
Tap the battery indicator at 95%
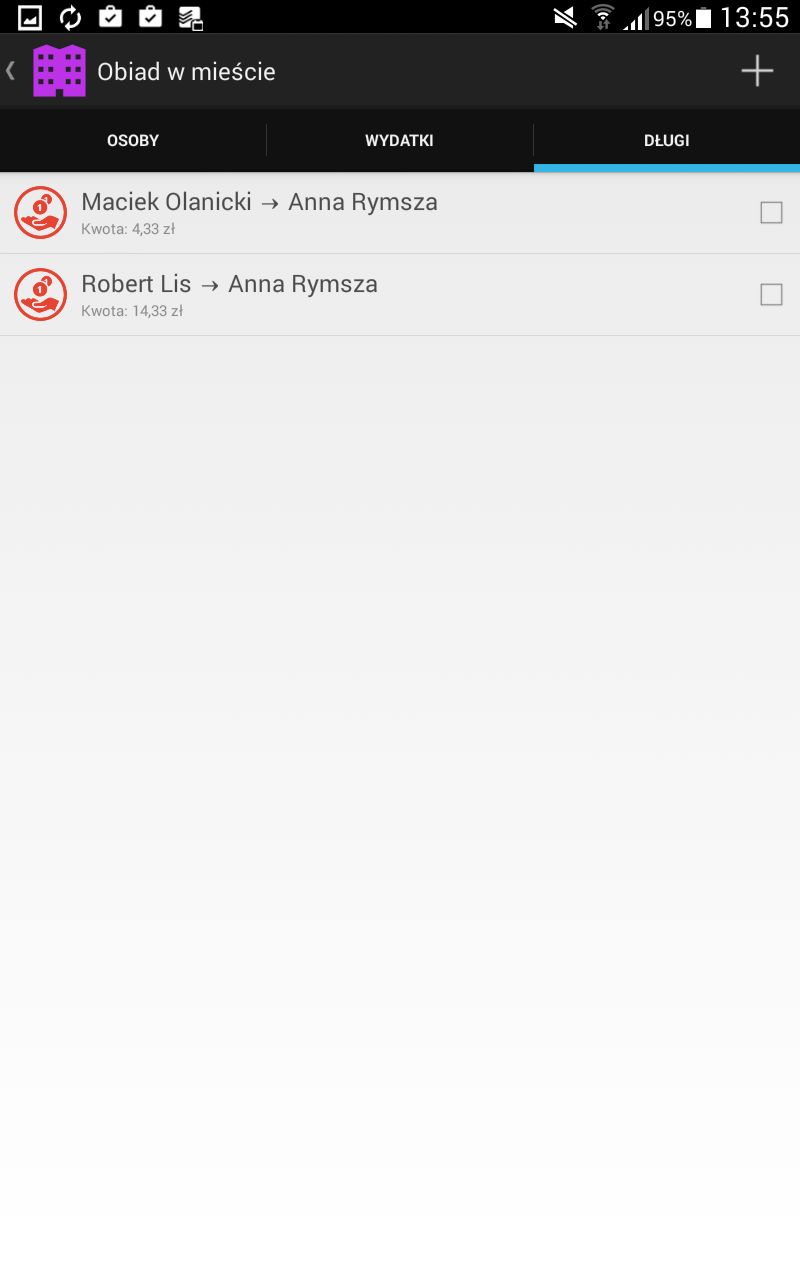tap(703, 18)
